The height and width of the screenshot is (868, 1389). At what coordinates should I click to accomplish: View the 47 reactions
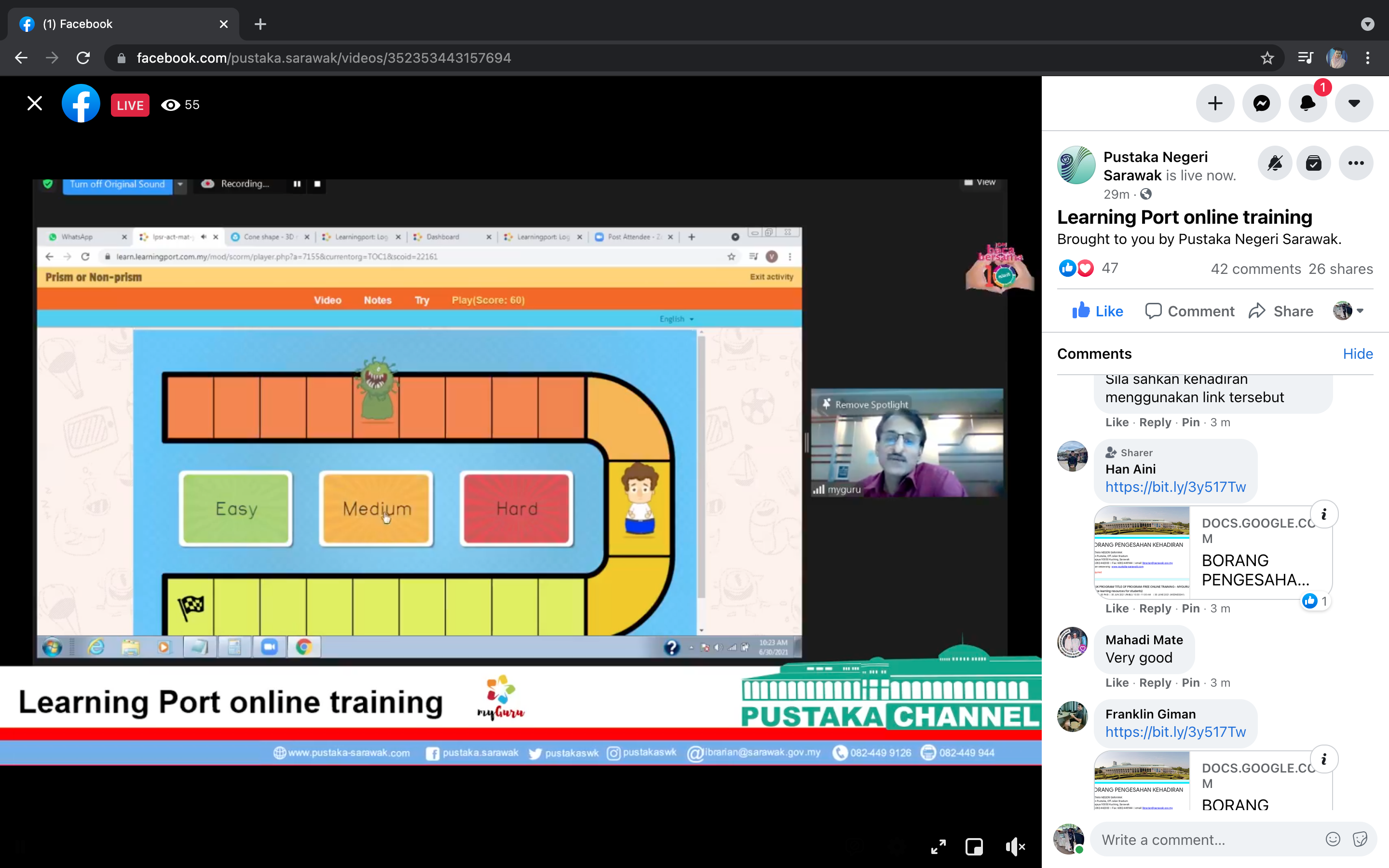coord(1088,268)
